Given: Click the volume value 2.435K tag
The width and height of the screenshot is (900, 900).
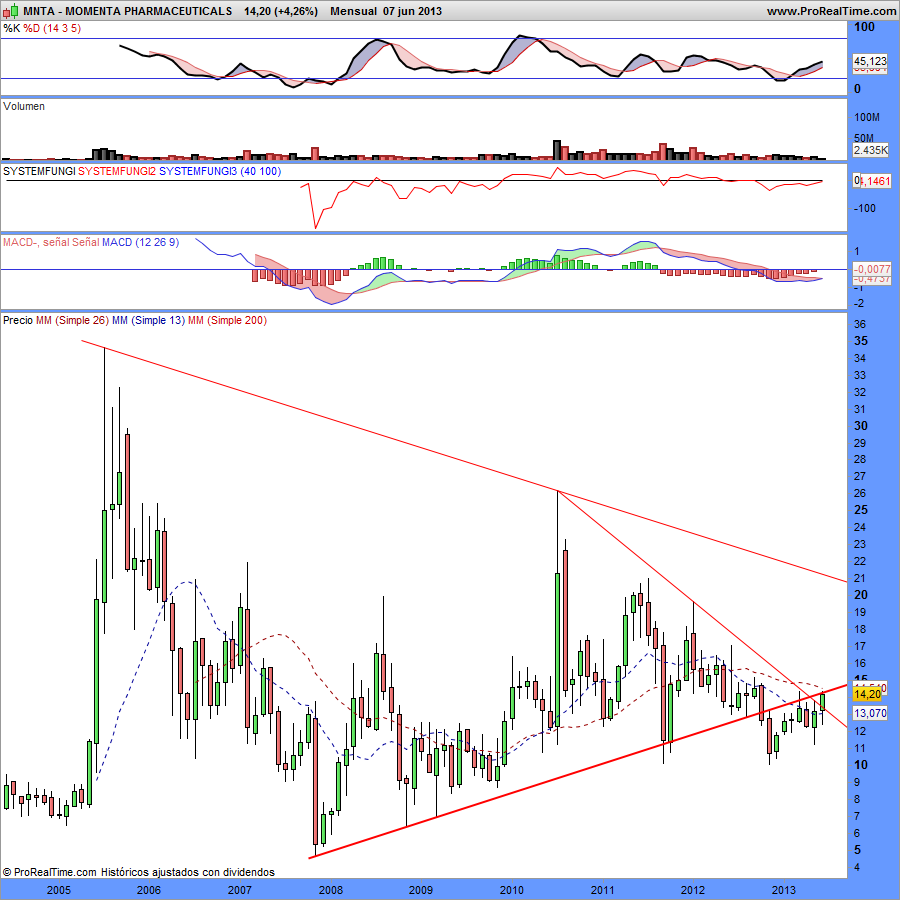Looking at the screenshot, I should (870, 150).
